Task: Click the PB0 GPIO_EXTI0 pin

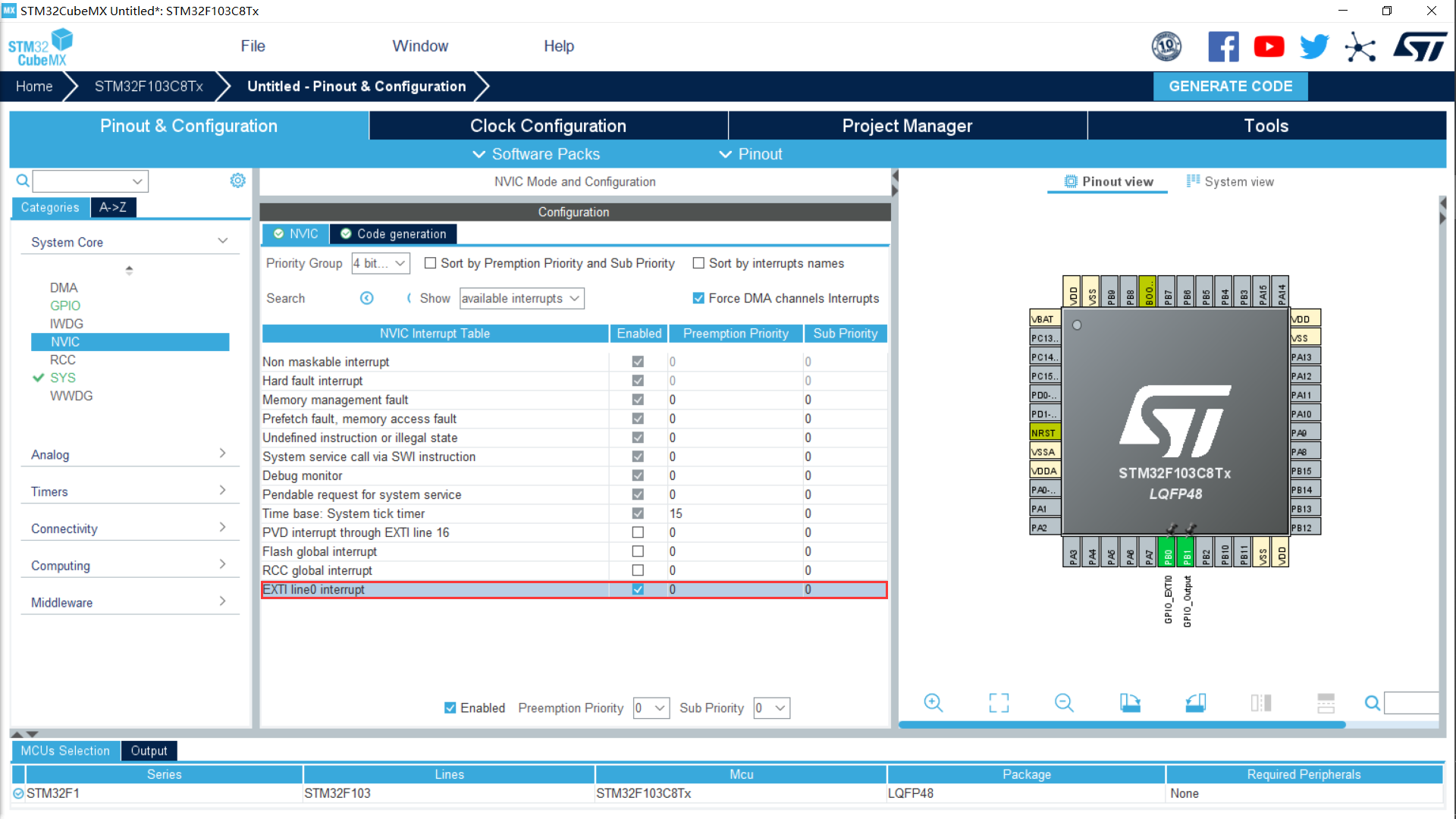Action: (x=1168, y=553)
